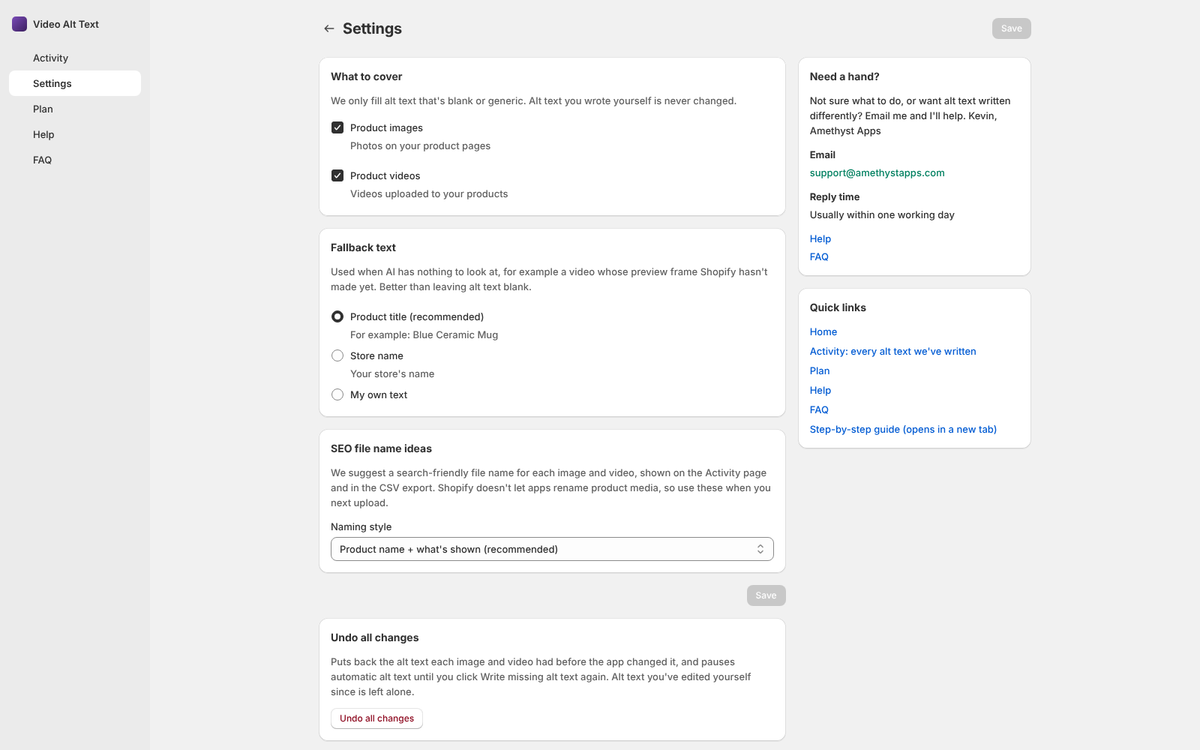Click the Video Alt Text app title

click(66, 24)
